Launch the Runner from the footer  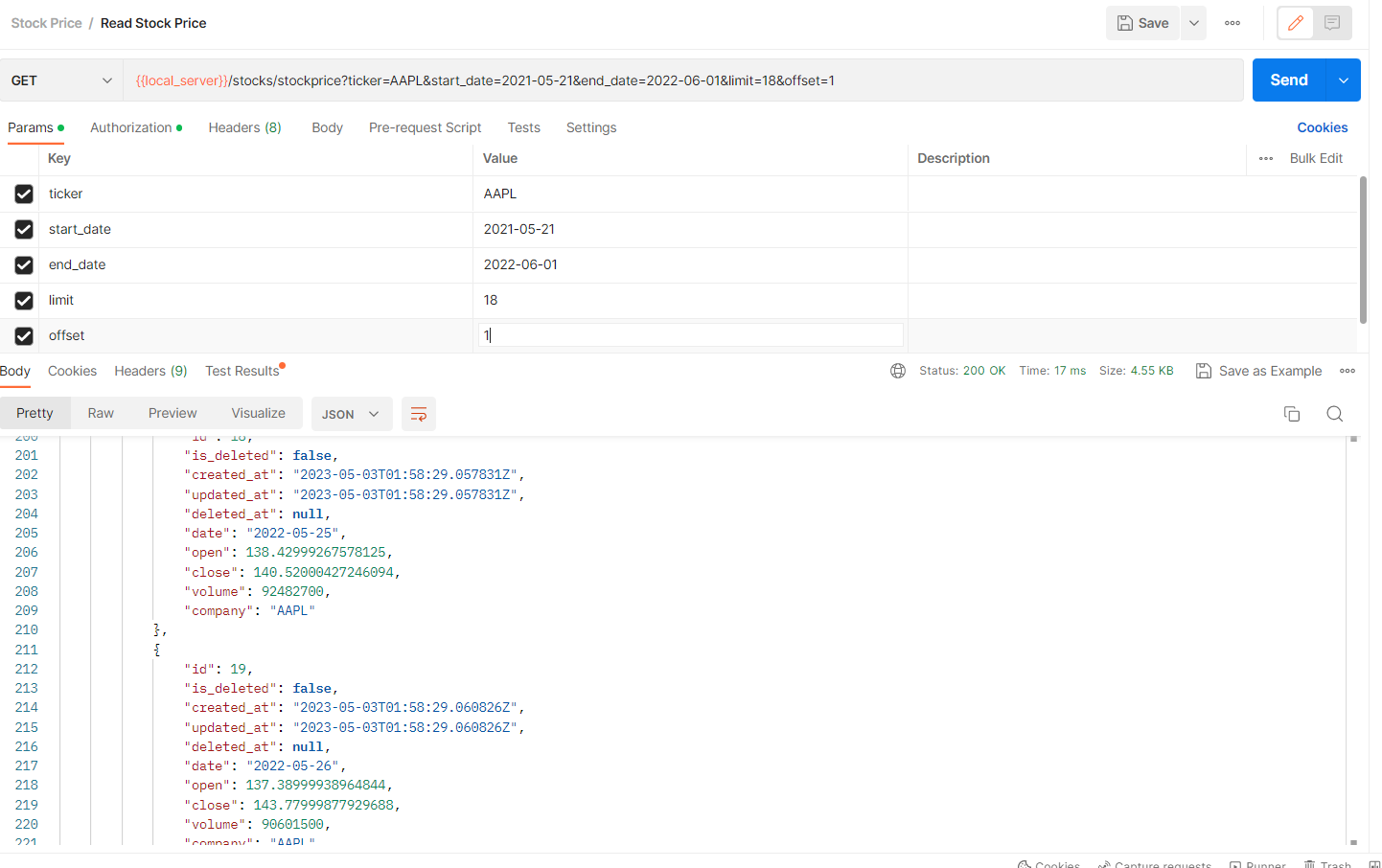click(x=1257, y=862)
